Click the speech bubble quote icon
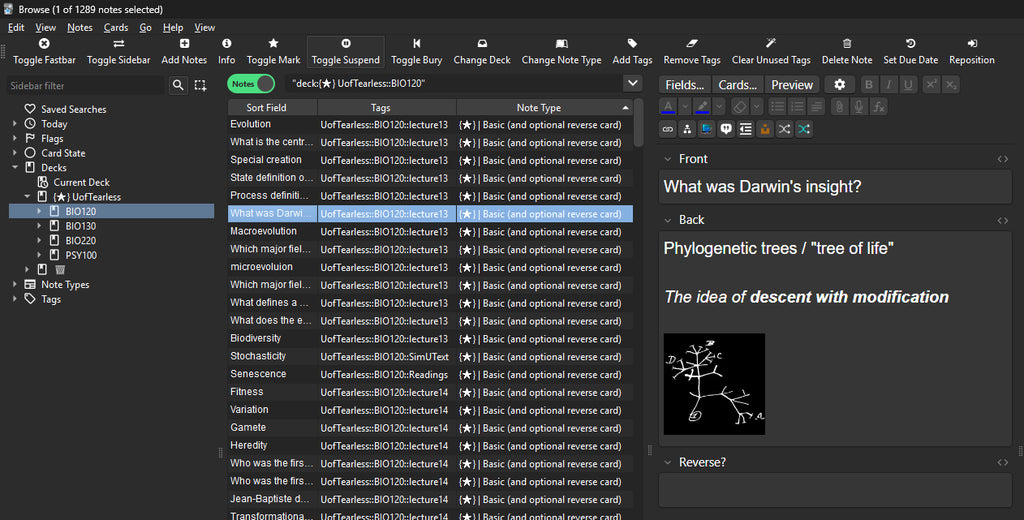 726,129
